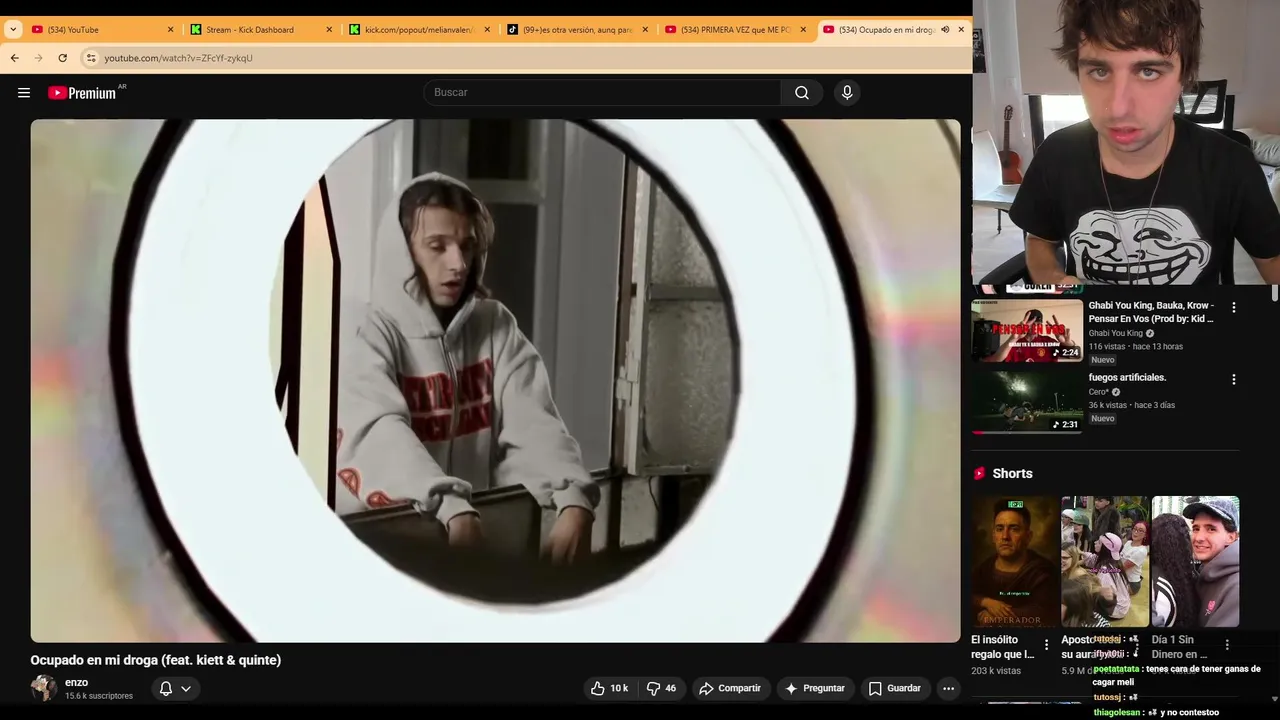1280x720 pixels.
Task: Open fuegos artificiales. title link
Action: point(1127,378)
